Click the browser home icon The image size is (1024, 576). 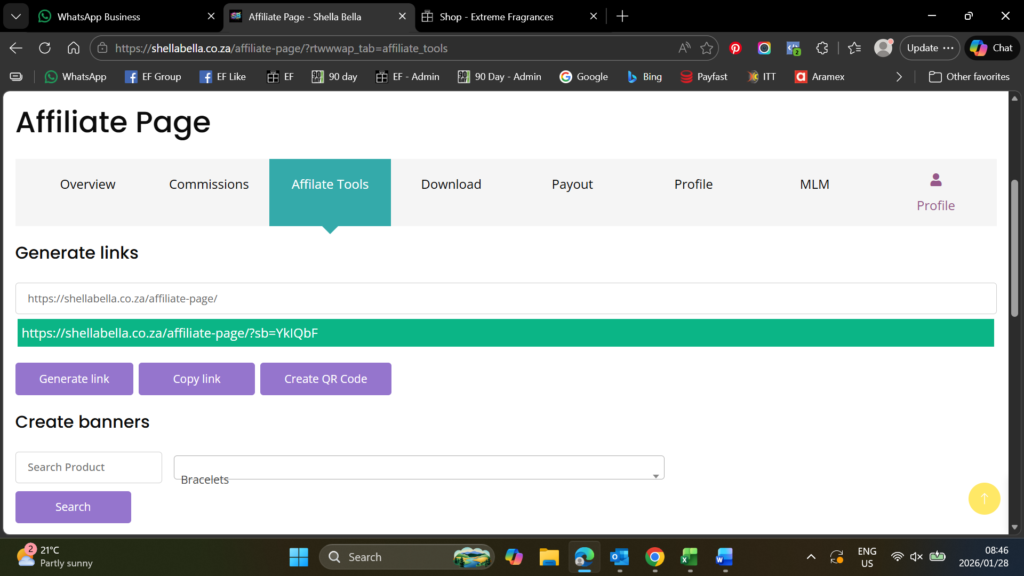coord(73,48)
